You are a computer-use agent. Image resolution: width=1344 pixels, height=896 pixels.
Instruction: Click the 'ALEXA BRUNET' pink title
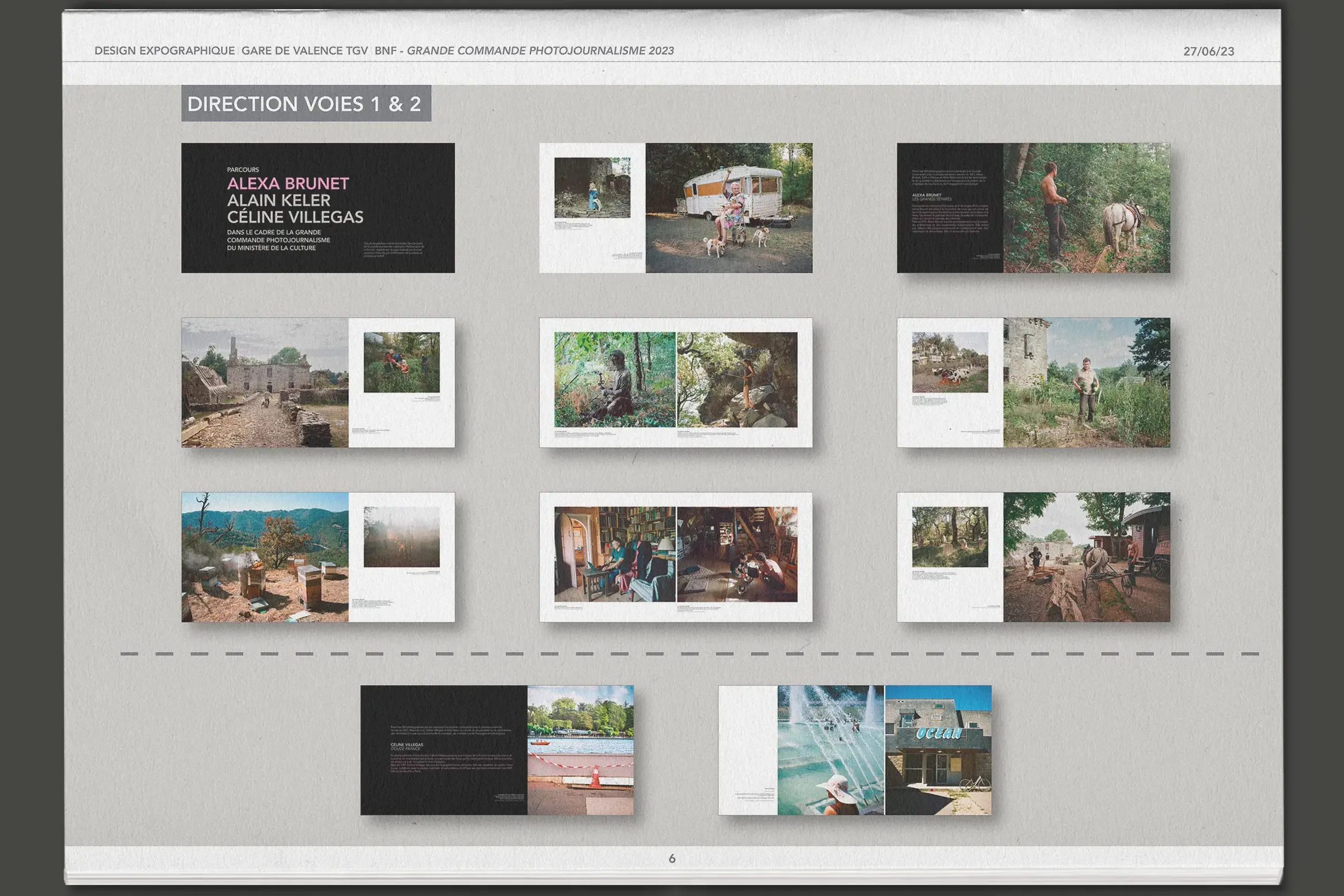288,184
